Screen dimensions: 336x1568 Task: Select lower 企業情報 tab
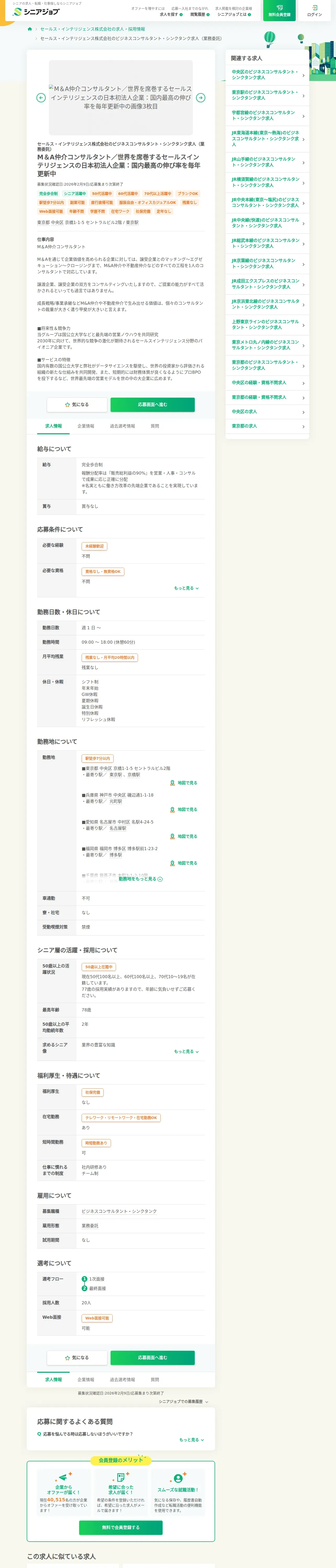(86, 1379)
